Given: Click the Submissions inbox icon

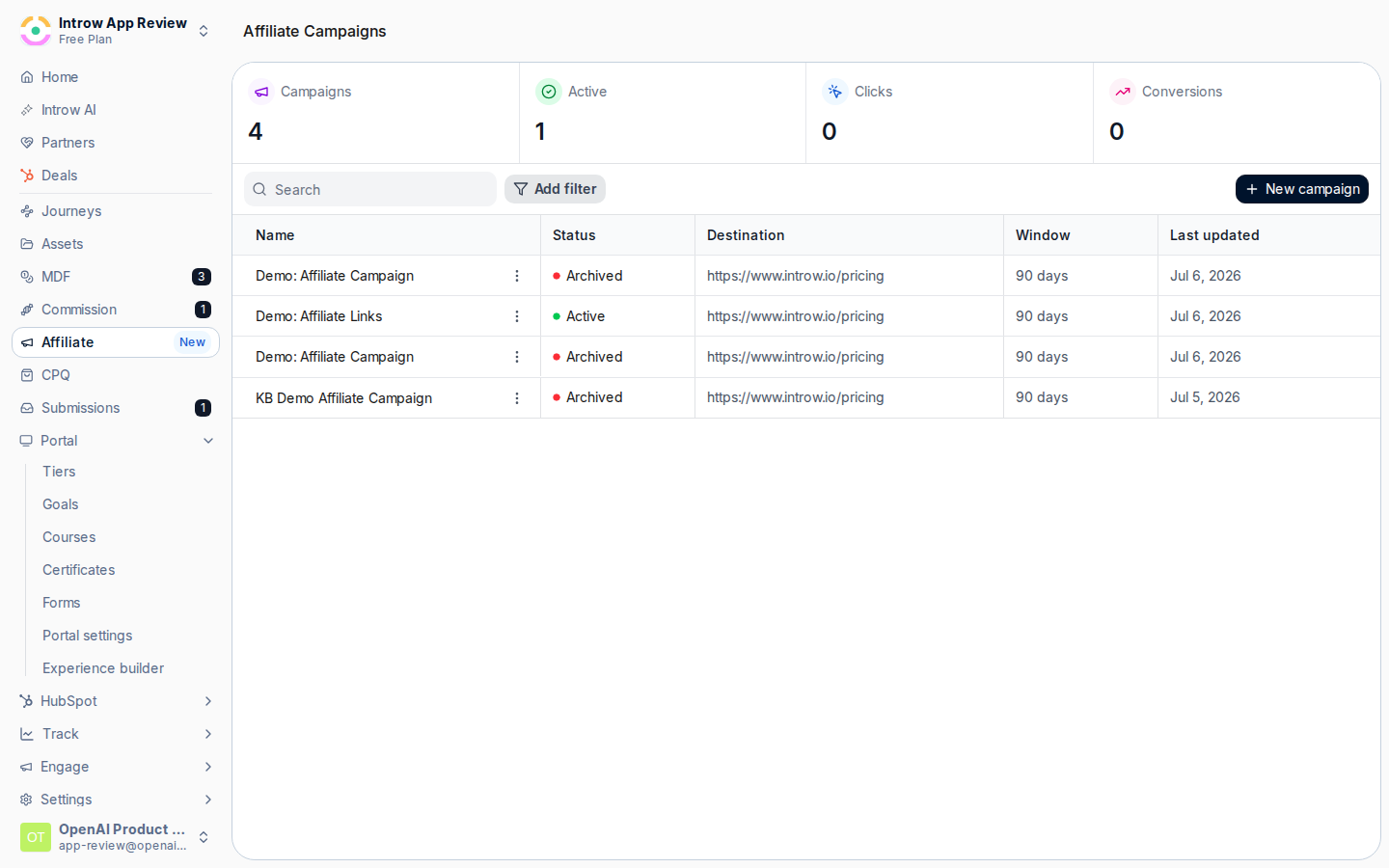Looking at the screenshot, I should click(27, 408).
